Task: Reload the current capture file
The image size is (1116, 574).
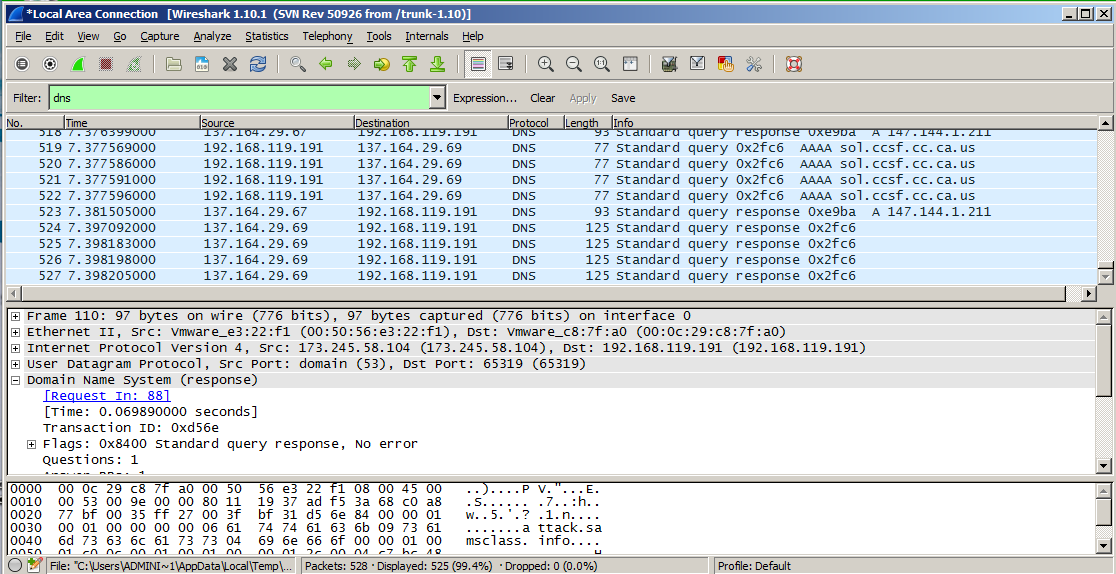Action: point(258,65)
